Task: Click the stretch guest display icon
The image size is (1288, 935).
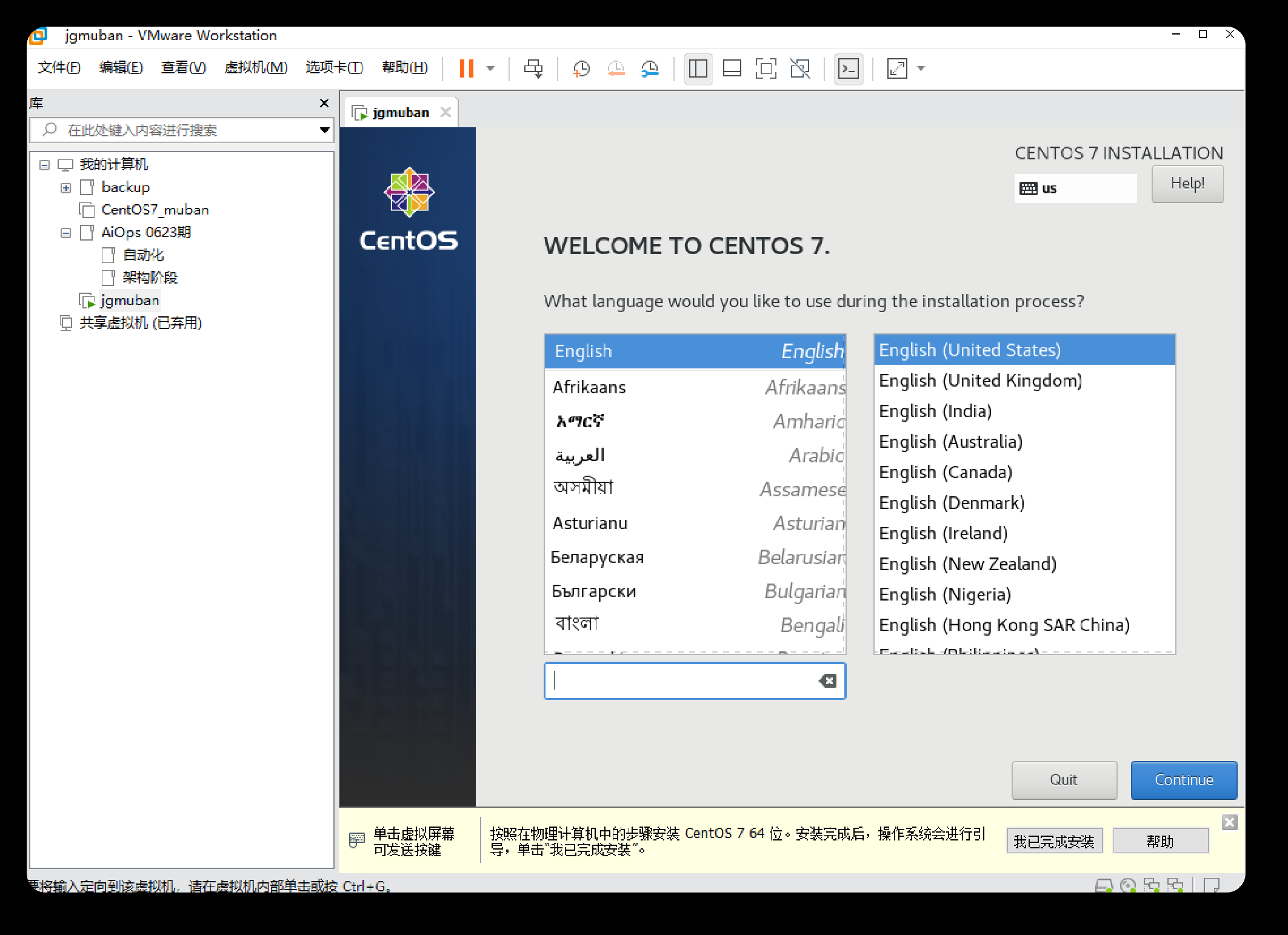Action: coord(897,68)
